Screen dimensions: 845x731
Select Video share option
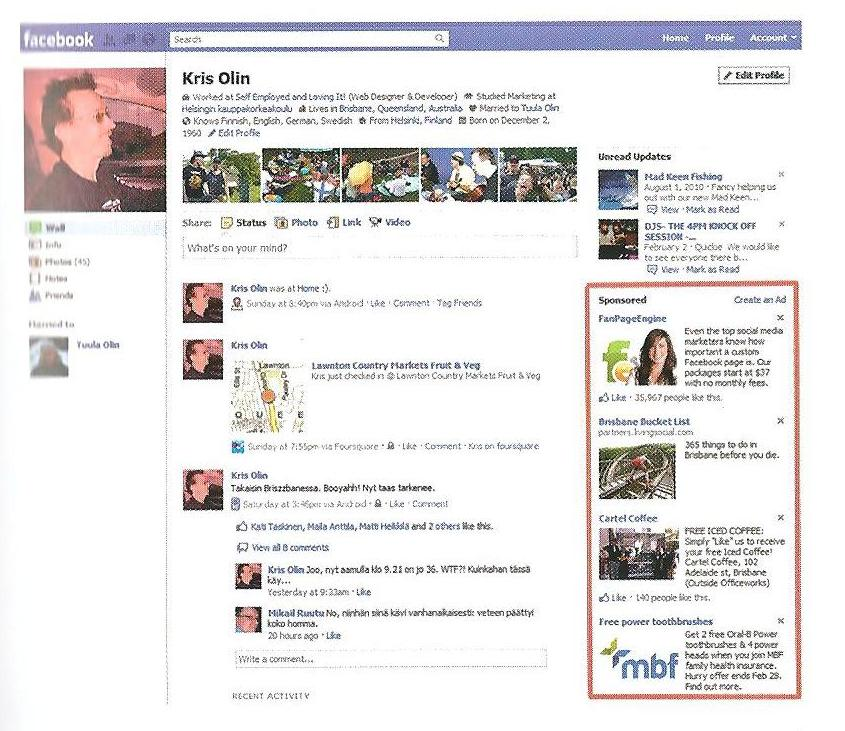(x=390, y=222)
